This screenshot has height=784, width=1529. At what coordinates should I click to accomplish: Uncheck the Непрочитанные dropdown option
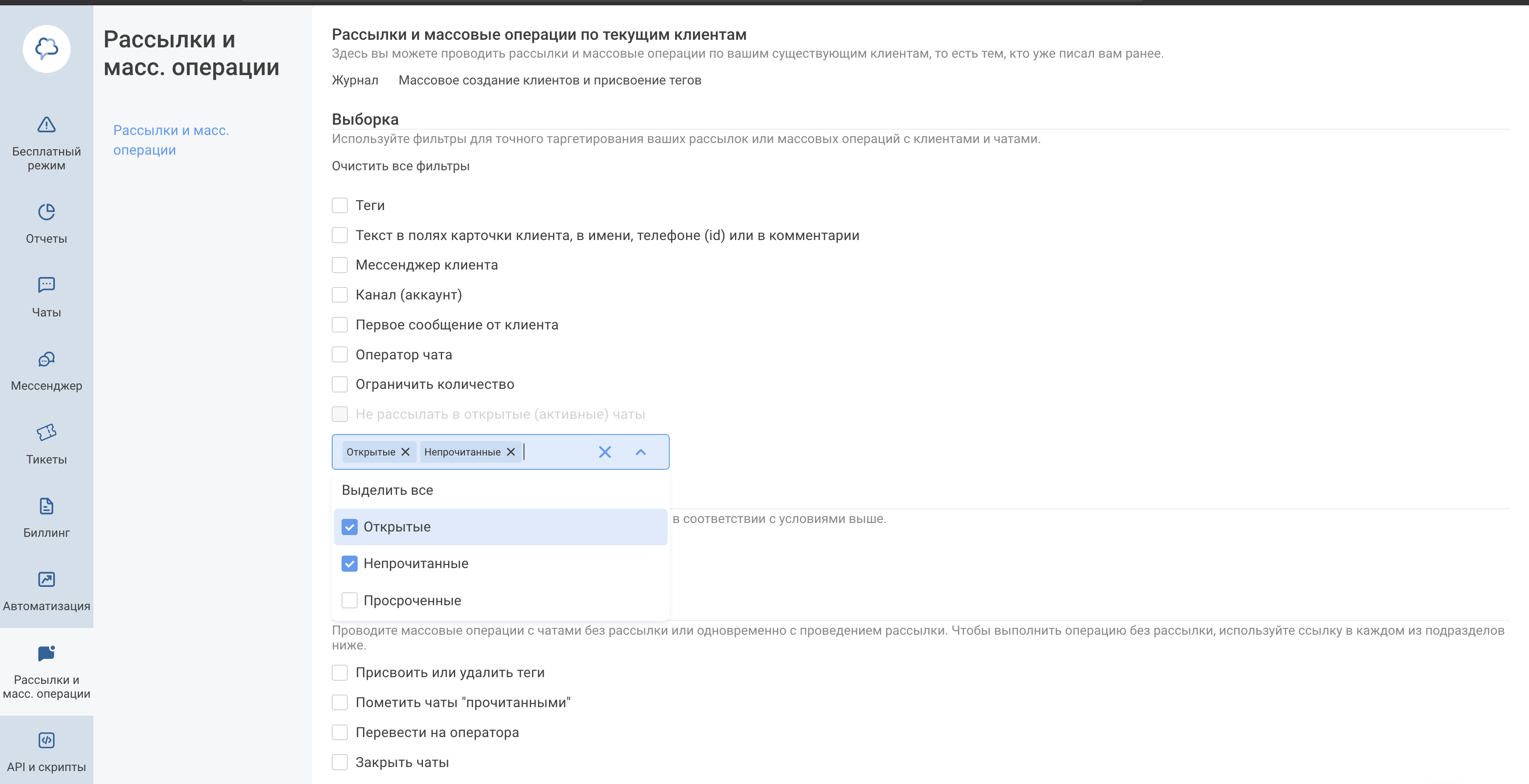(x=350, y=564)
